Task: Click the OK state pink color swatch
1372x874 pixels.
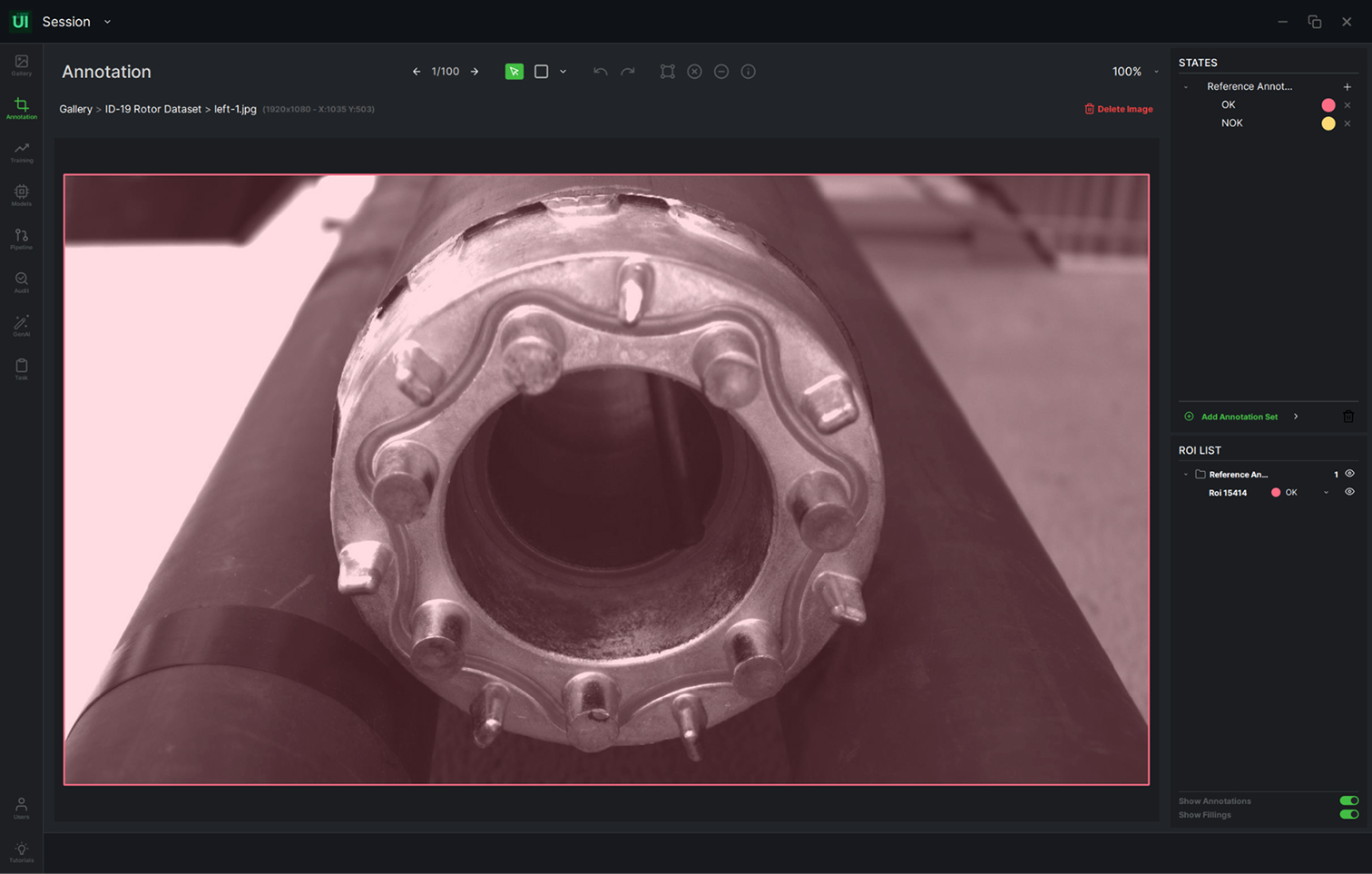Action: click(x=1328, y=105)
